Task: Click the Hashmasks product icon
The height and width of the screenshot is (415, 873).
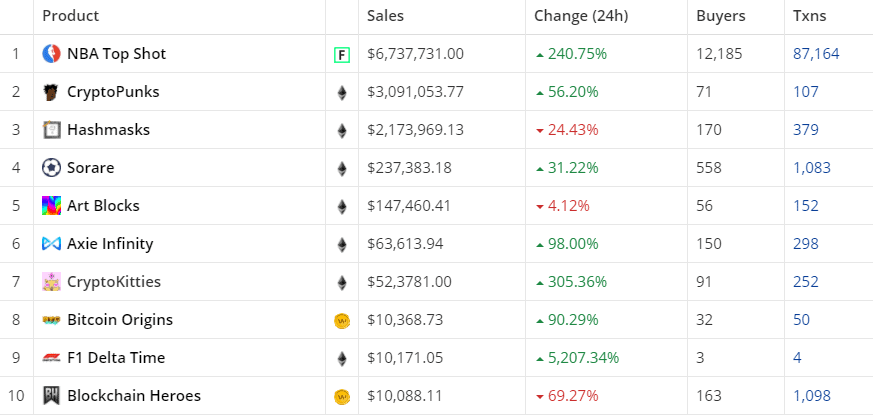Action: point(51,130)
